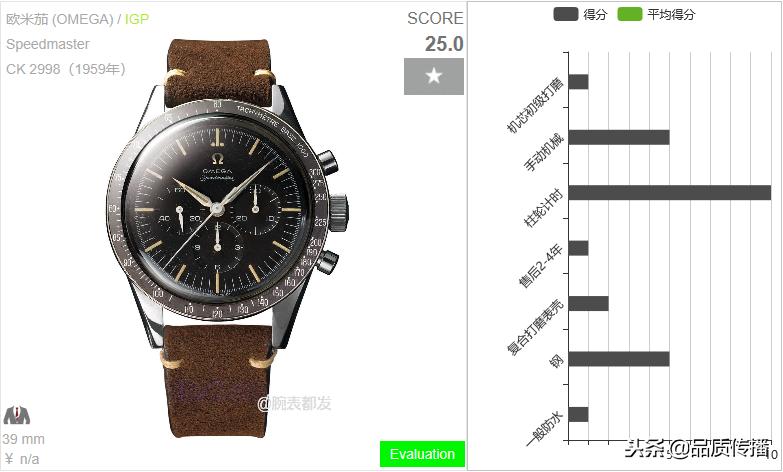Select the 钢 material chart bar
783x472 pixels.
click(x=619, y=359)
